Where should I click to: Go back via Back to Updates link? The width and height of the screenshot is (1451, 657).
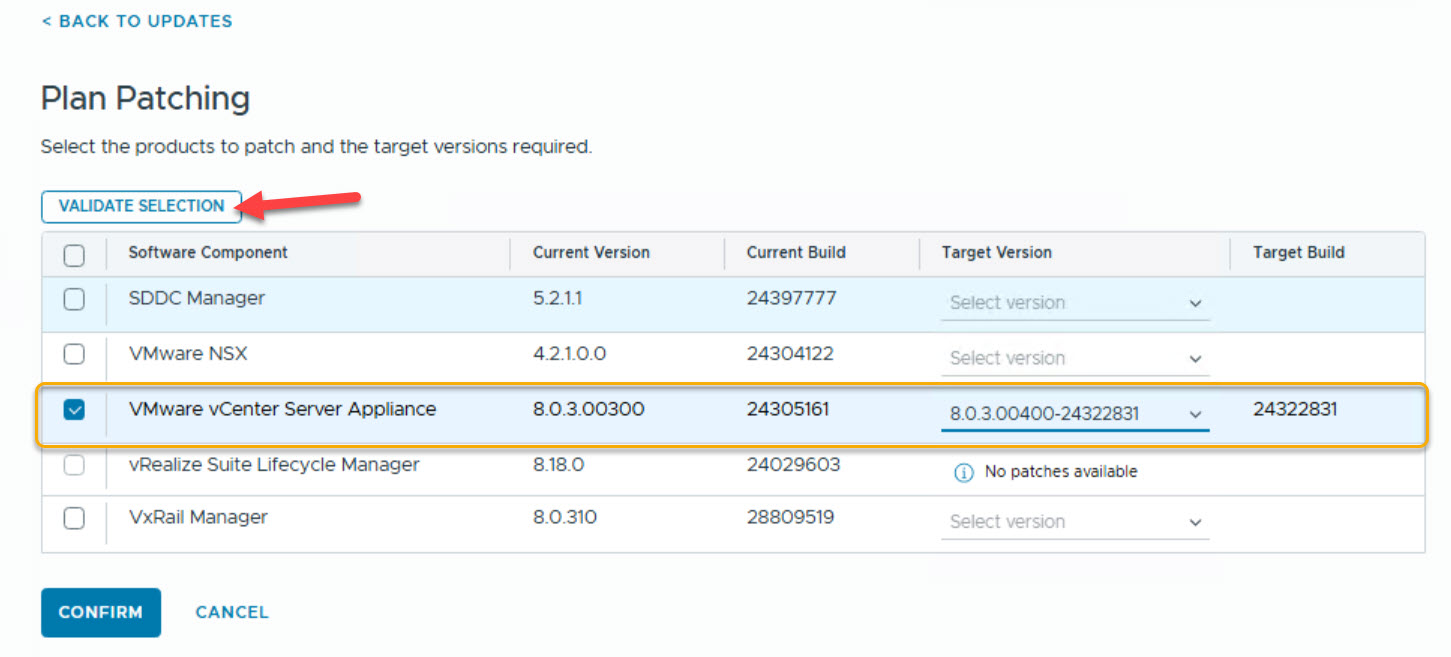point(137,21)
